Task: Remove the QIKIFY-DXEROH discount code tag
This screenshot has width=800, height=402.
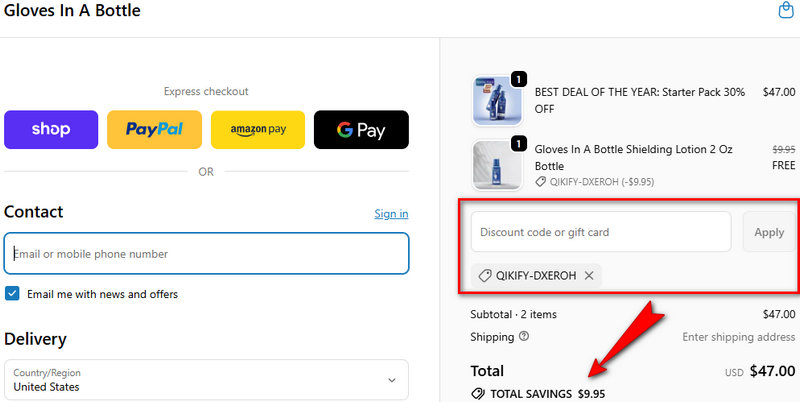Action: point(589,276)
